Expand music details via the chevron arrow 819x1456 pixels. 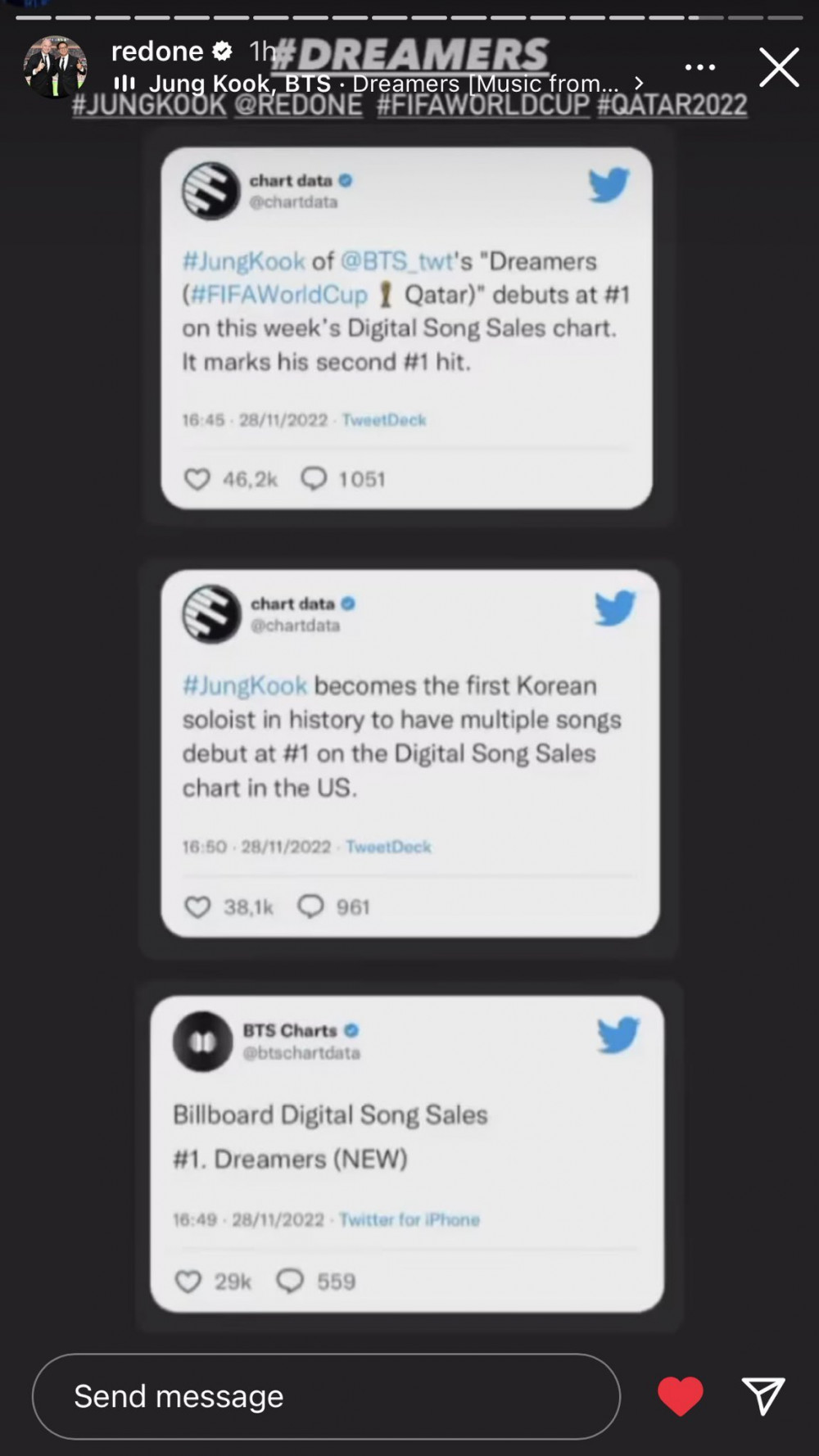[639, 84]
